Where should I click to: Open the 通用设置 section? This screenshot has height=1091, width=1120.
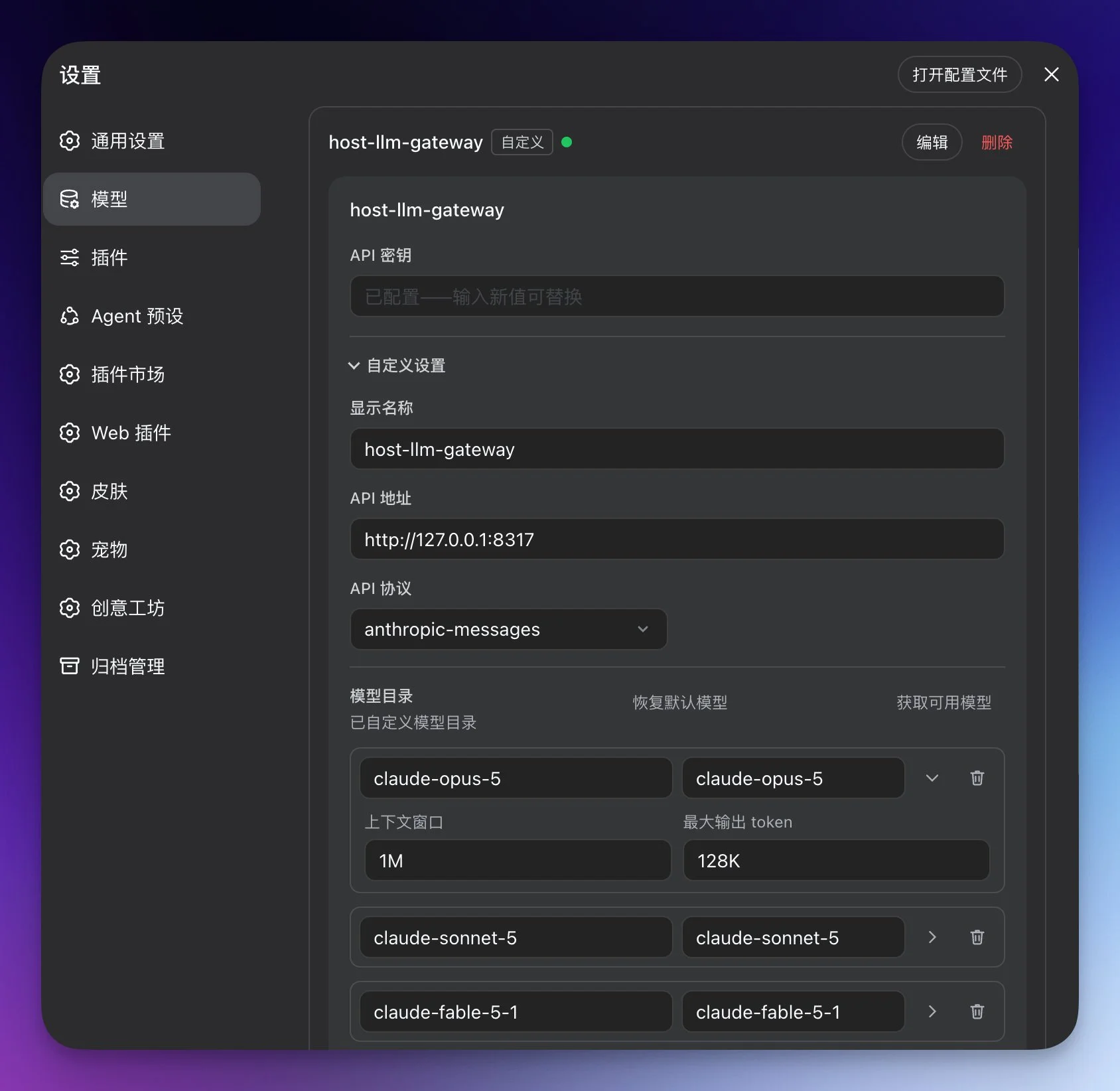point(152,141)
